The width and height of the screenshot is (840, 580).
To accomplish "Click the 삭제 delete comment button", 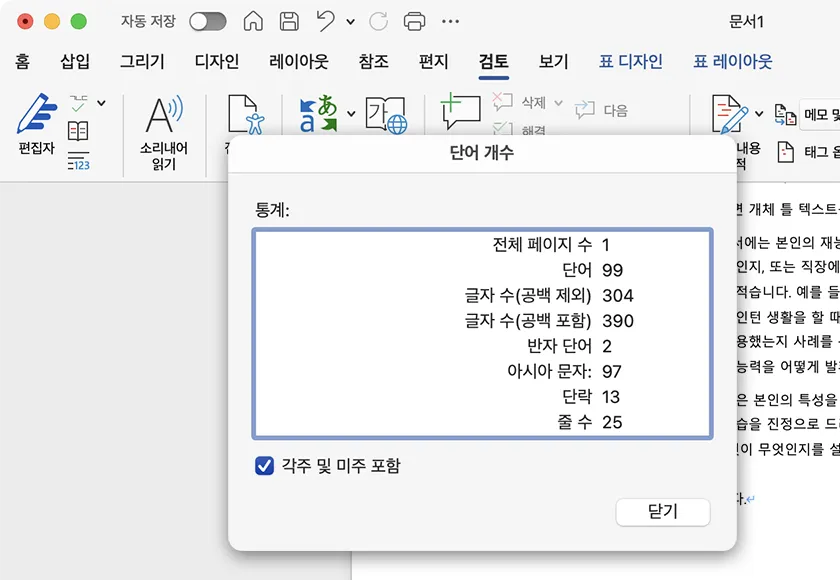I will [519, 102].
